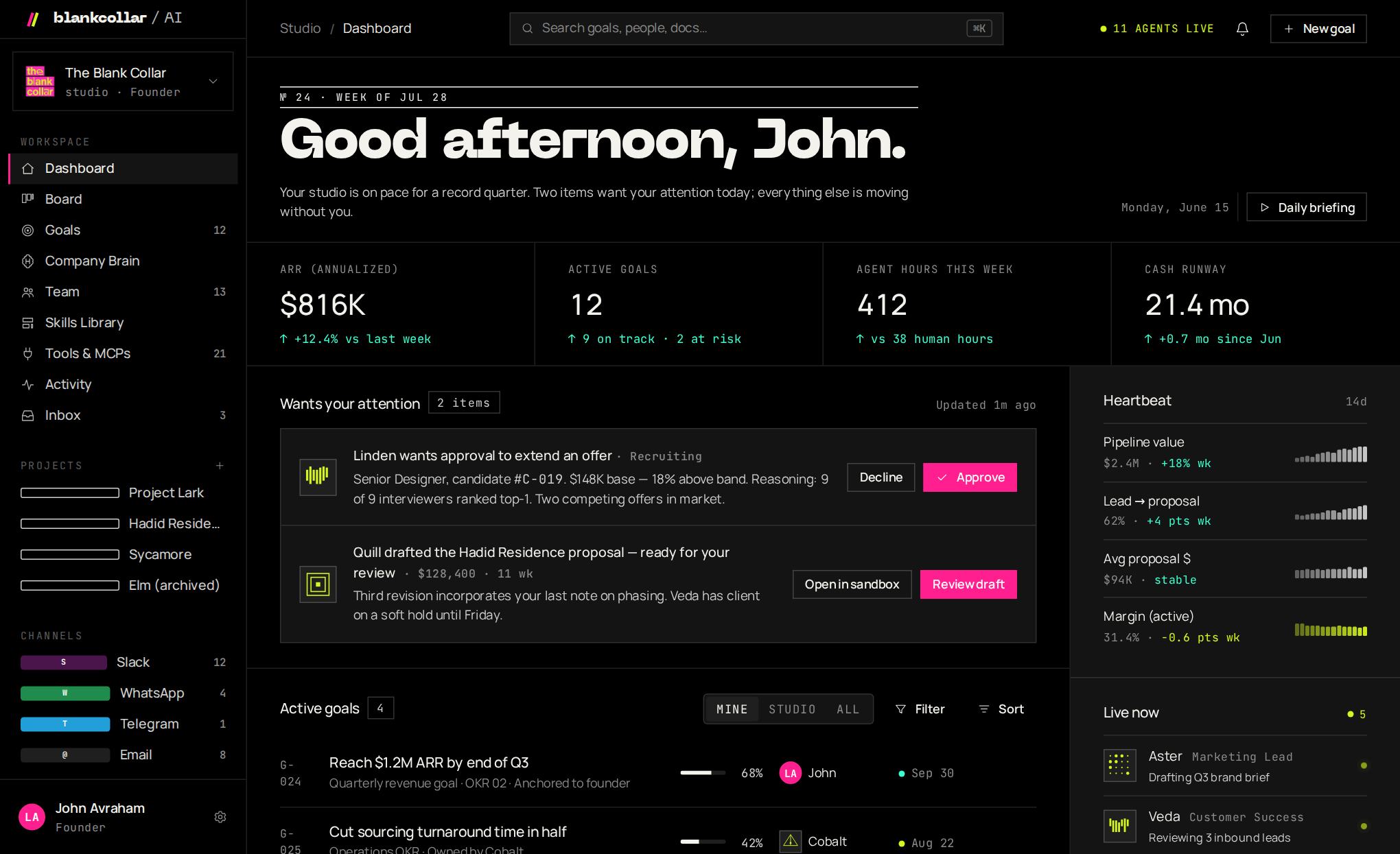
Task: Click progress bar of goal G-025
Action: [x=703, y=842]
